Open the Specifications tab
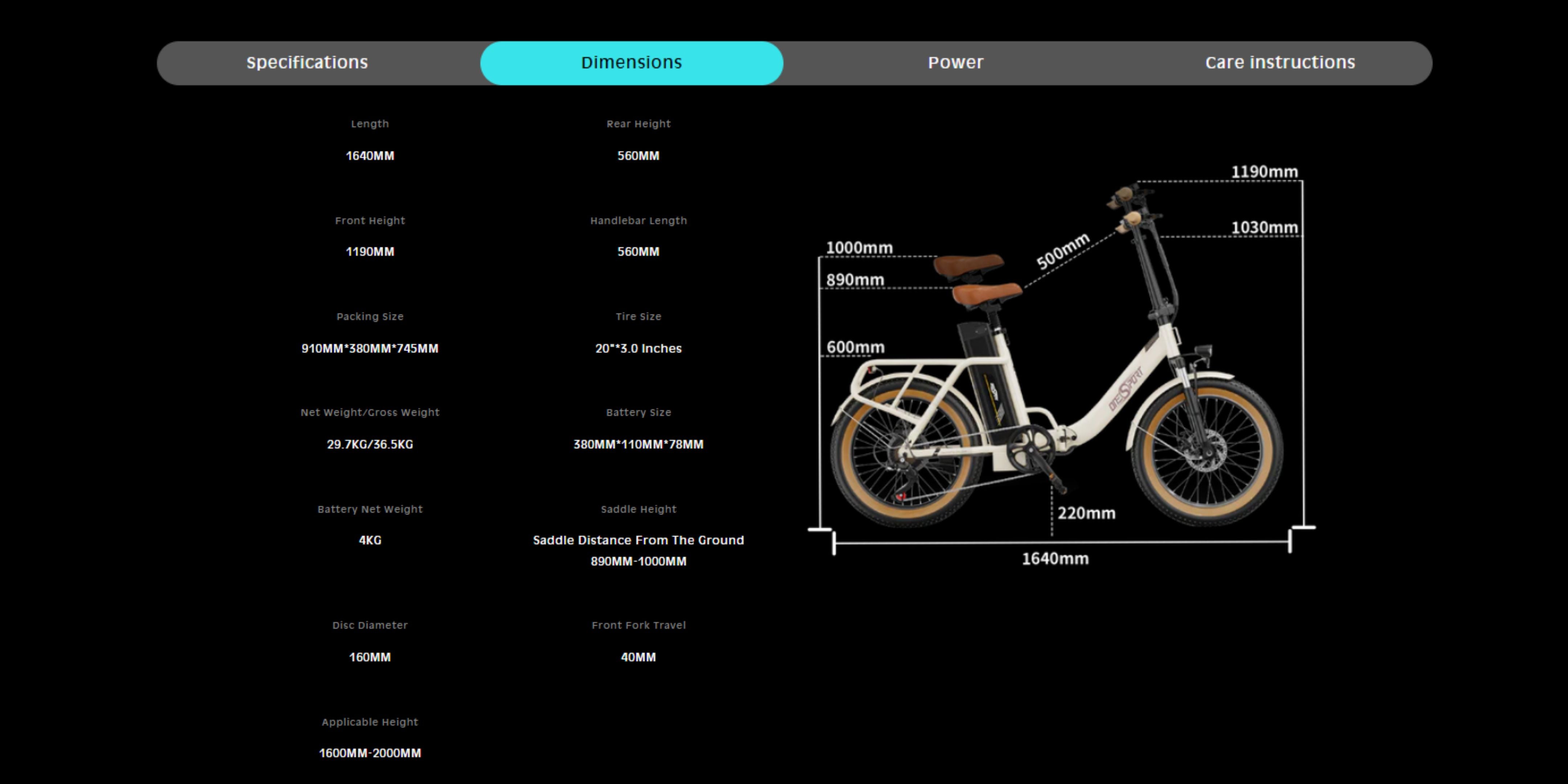This screenshot has width=1568, height=784. [x=307, y=63]
